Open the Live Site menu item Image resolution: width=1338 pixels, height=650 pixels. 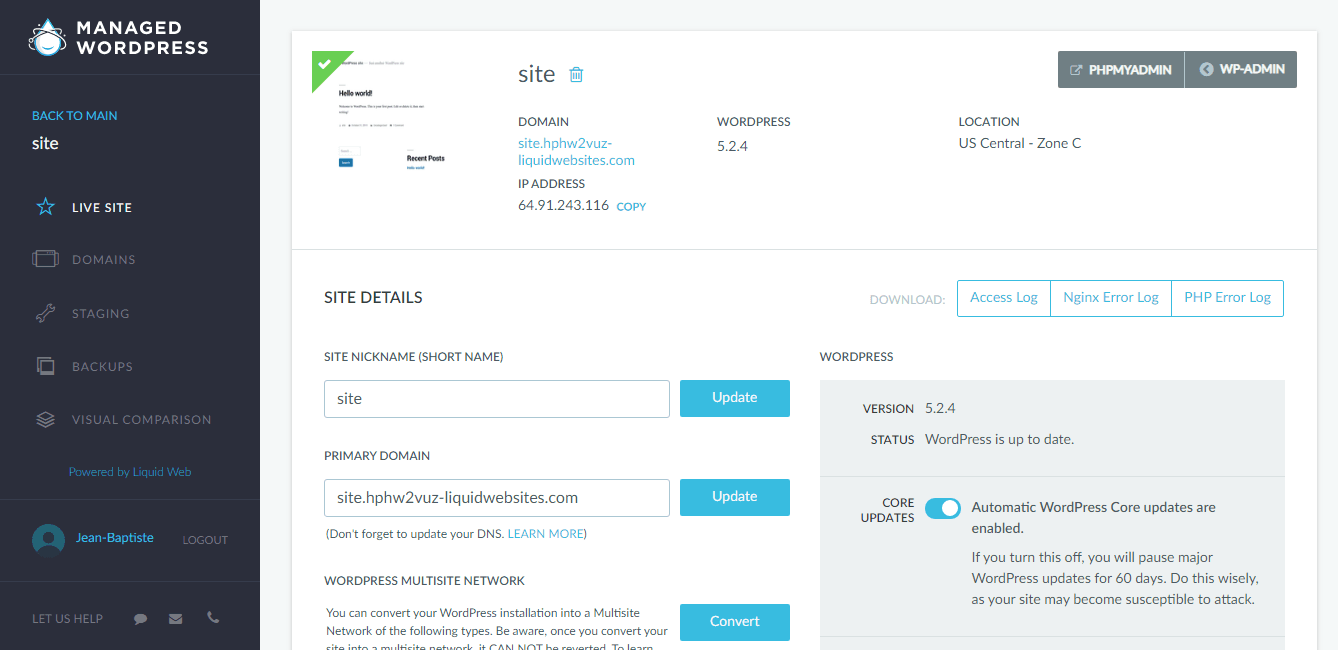(x=102, y=208)
